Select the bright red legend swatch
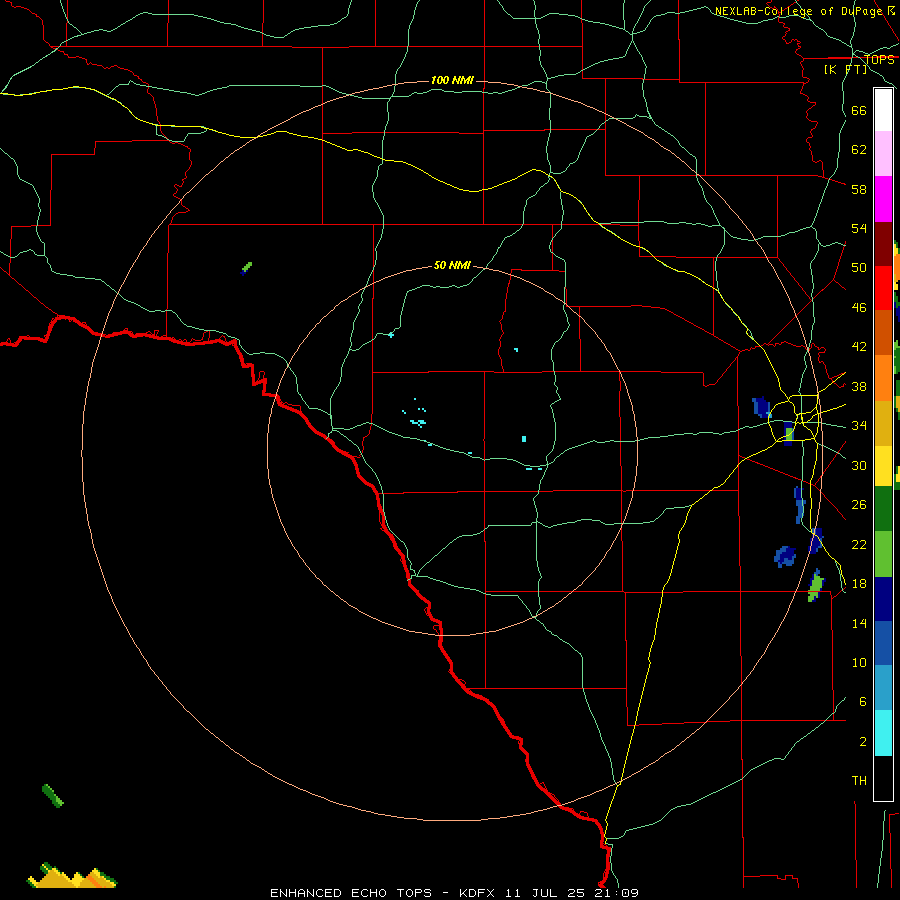 [x=883, y=288]
